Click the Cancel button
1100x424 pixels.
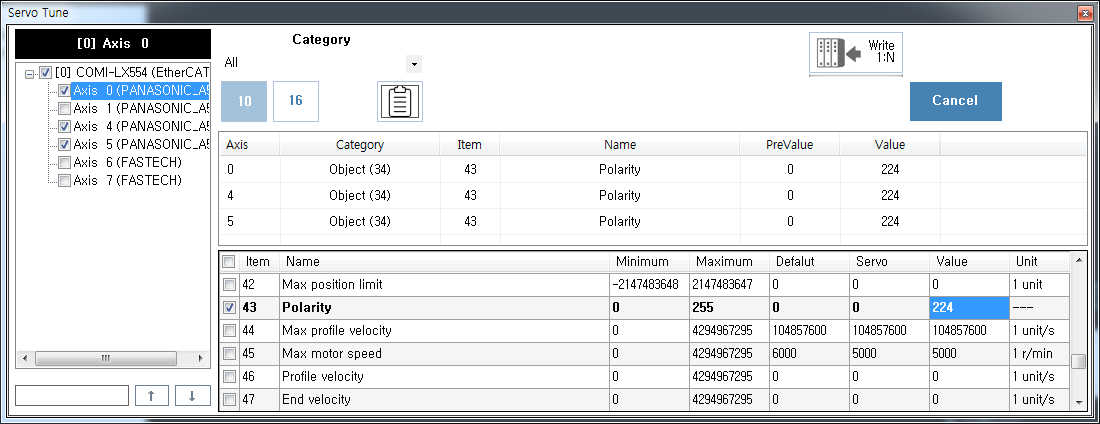click(x=955, y=101)
